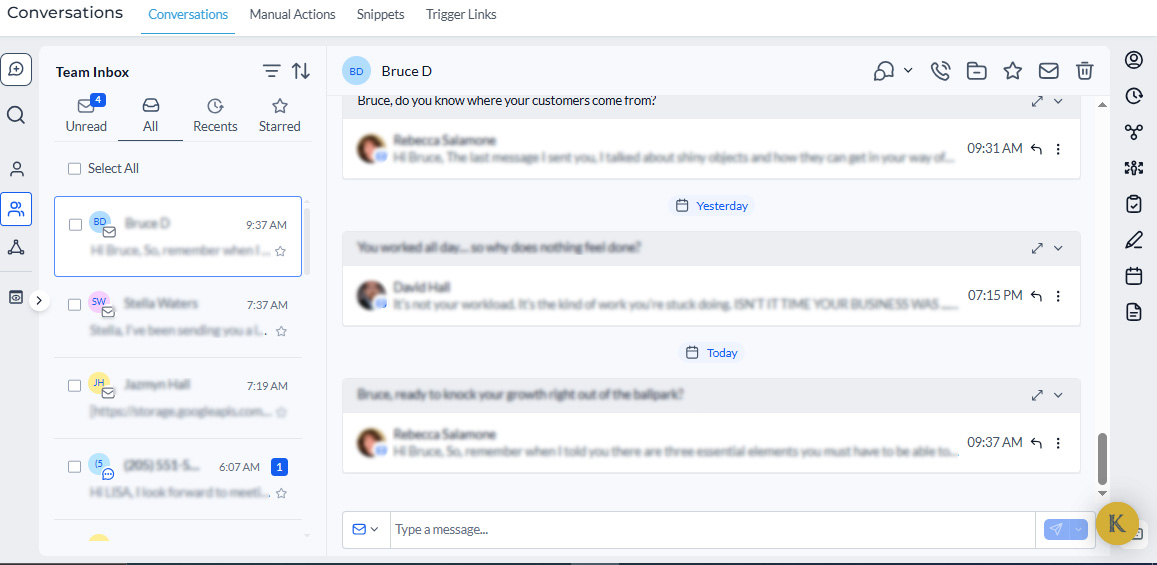Open the tasks clipboard-check icon in right panel
Screen dimensions: 1157x565
(x=1133, y=204)
